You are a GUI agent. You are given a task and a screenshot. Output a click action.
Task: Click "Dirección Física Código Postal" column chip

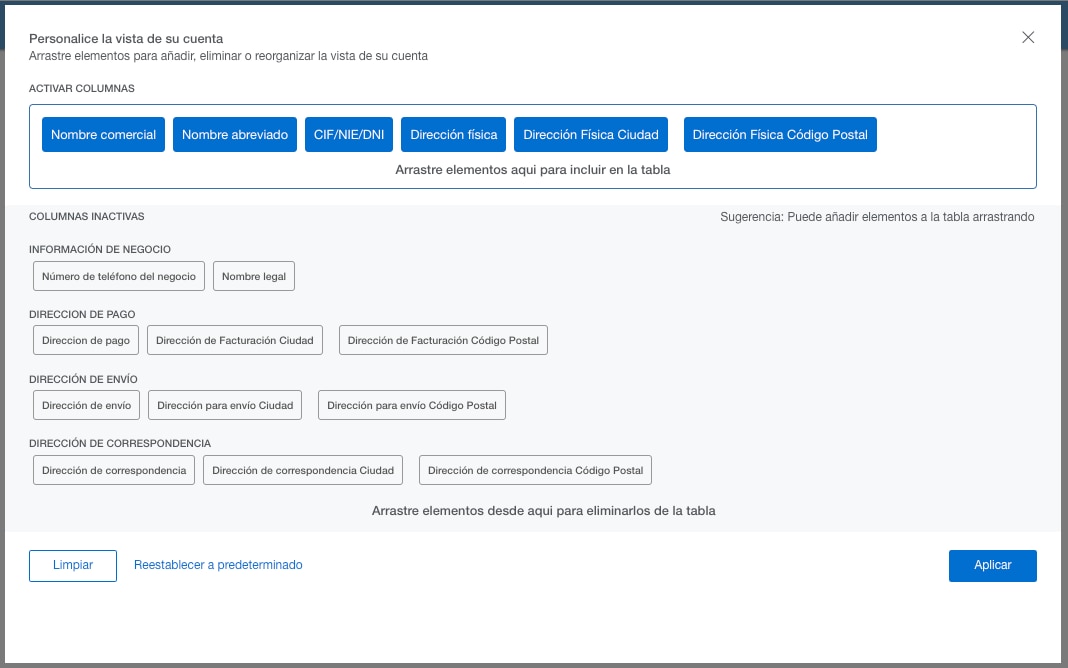pos(780,133)
